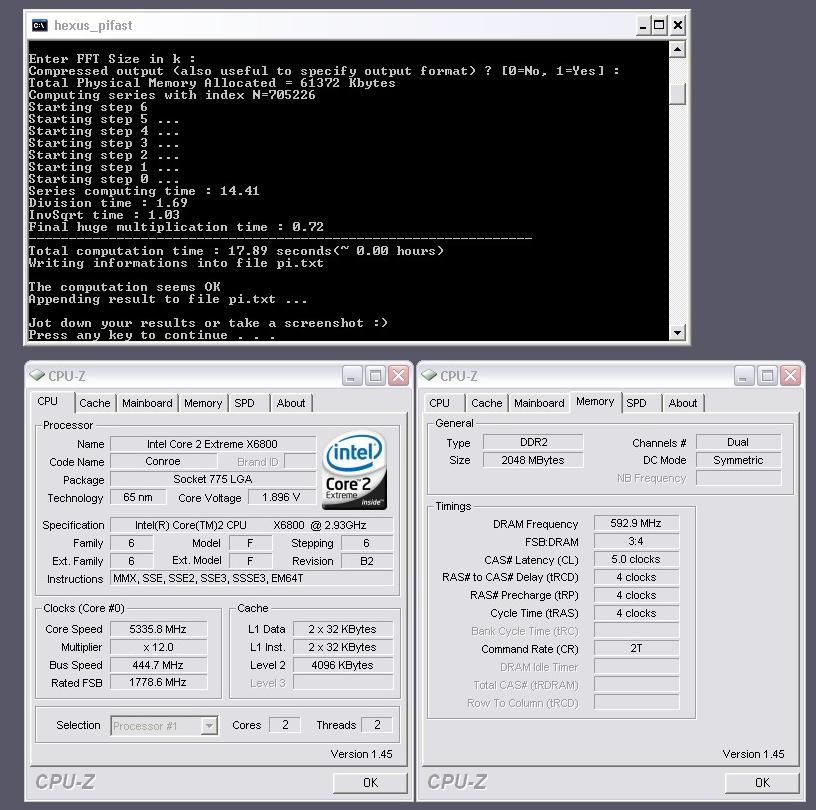Viewport: 816px width, 810px height.
Task: Click the Channels # value Dual
Action: (738, 442)
